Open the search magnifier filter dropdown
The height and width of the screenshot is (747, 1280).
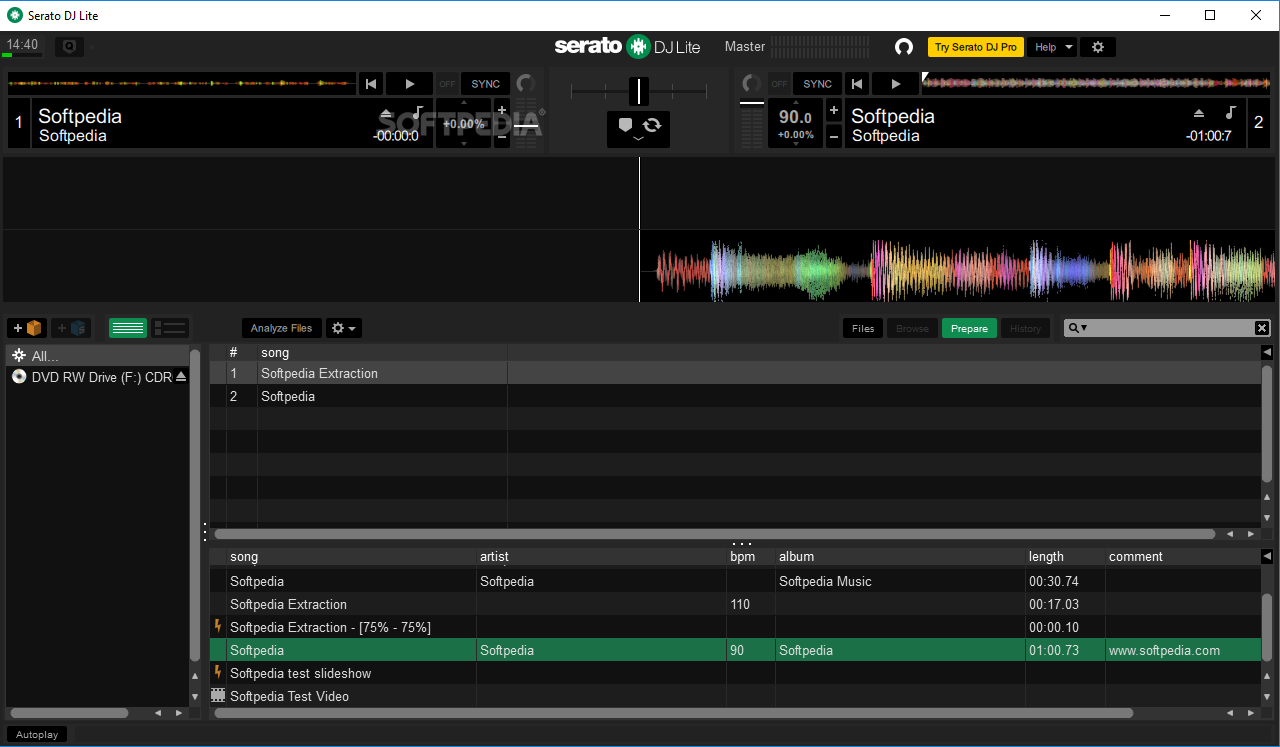pyautogui.click(x=1077, y=328)
